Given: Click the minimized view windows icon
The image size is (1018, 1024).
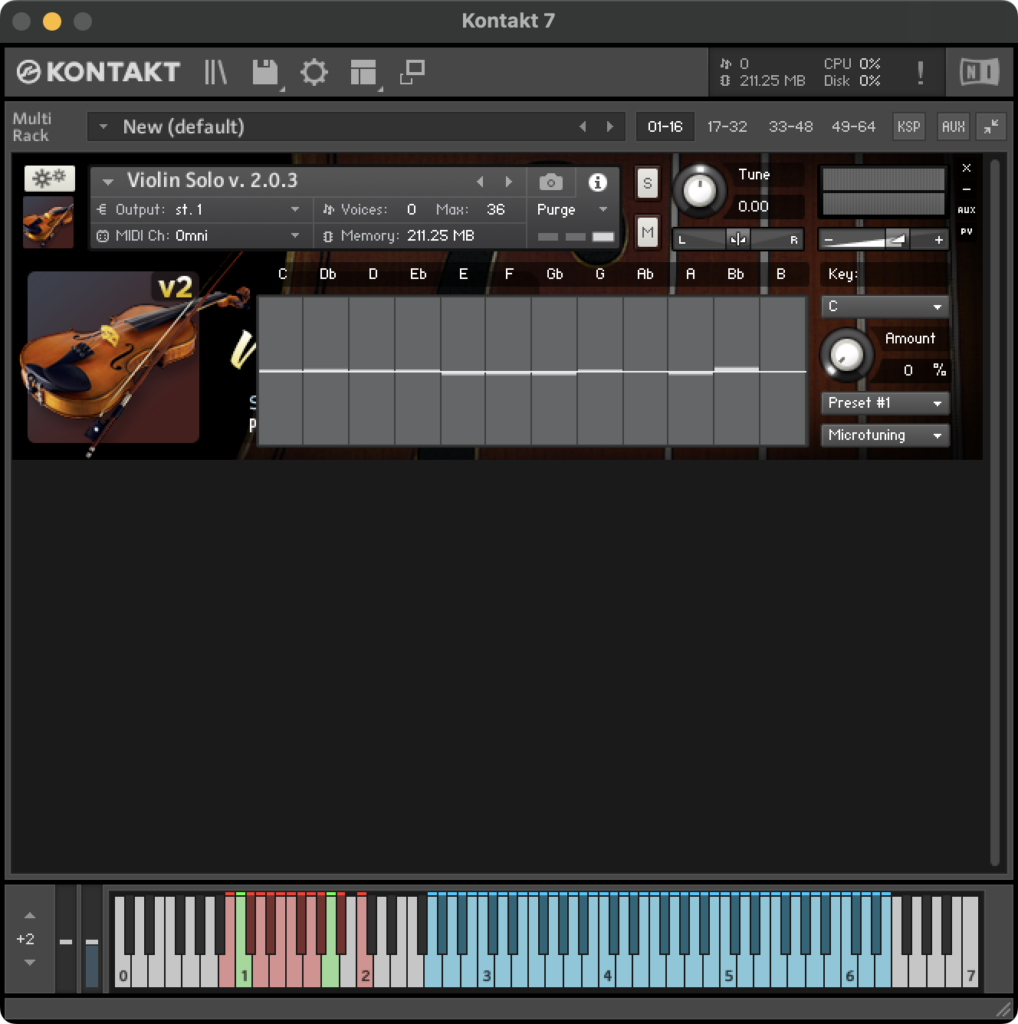Looking at the screenshot, I should [413, 72].
